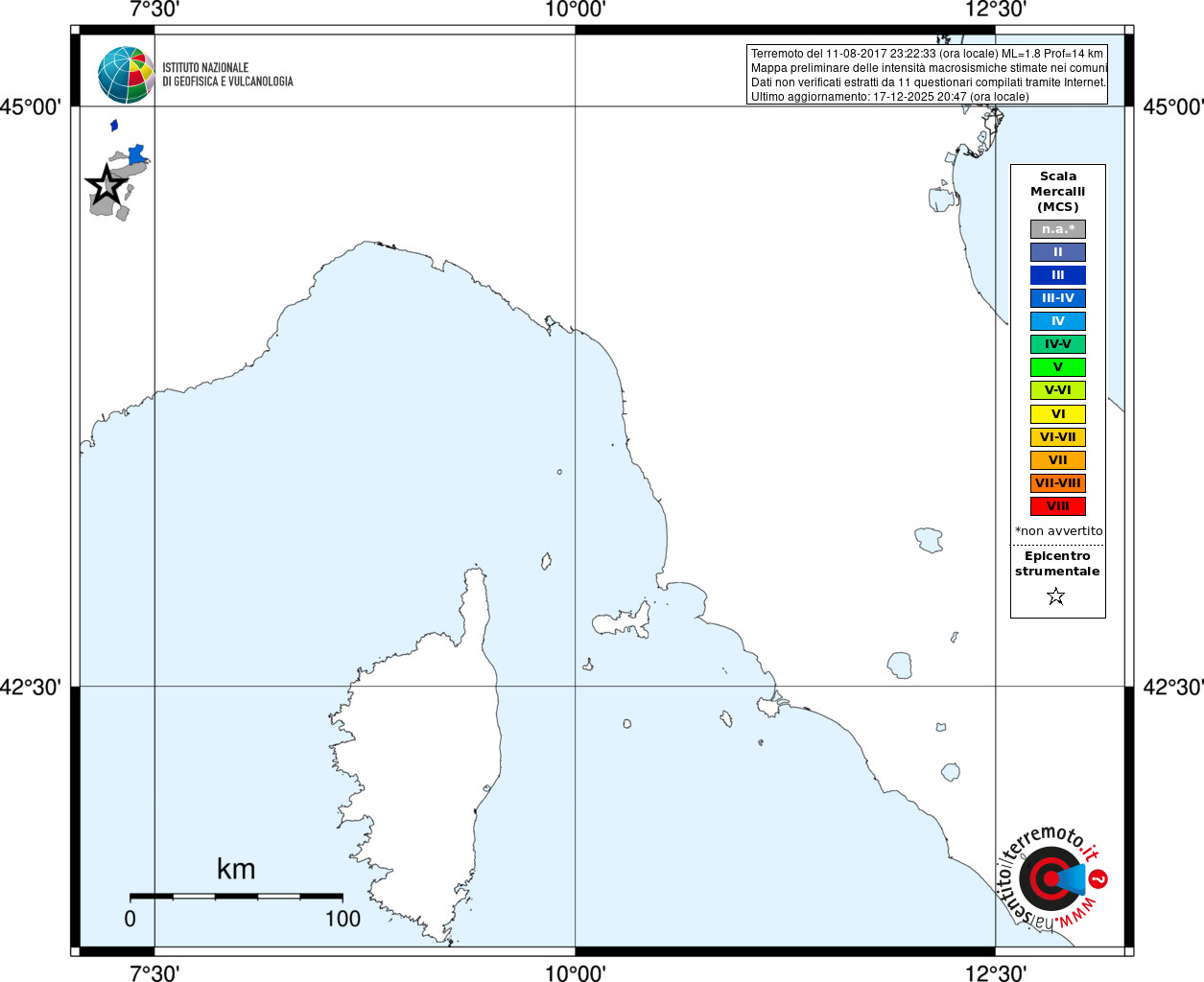Click the blue municipality near the epicenter

click(136, 153)
